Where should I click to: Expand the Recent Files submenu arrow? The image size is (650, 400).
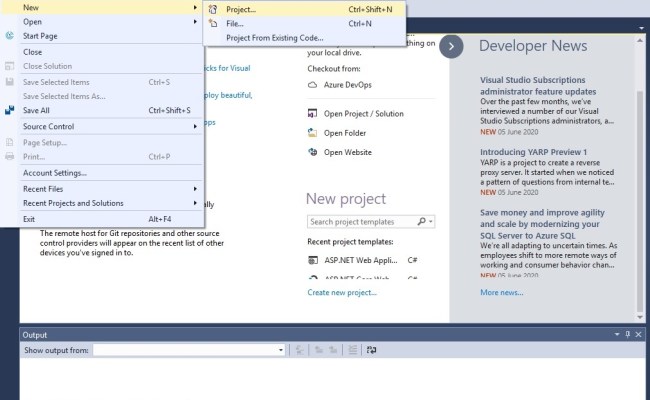coord(195,189)
